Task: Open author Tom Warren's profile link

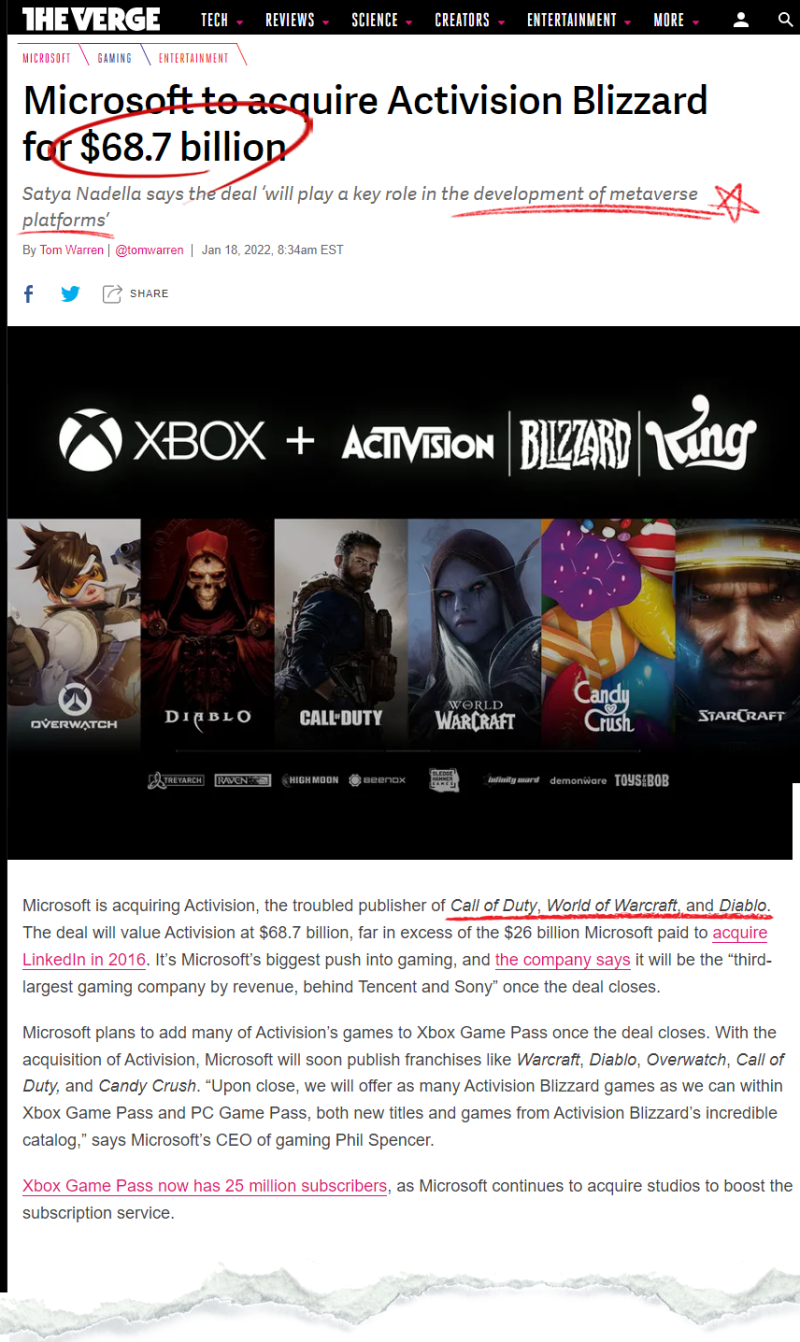Action: 72,250
